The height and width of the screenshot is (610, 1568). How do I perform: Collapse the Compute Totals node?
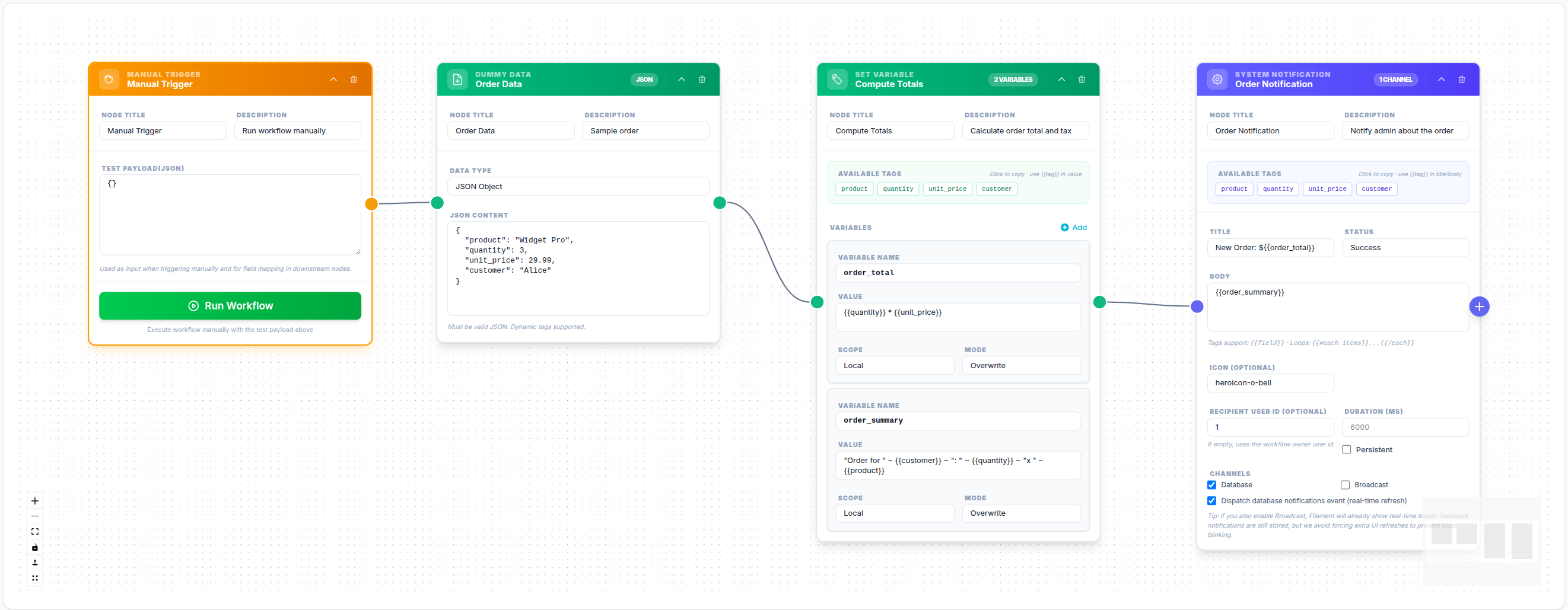pos(1061,79)
